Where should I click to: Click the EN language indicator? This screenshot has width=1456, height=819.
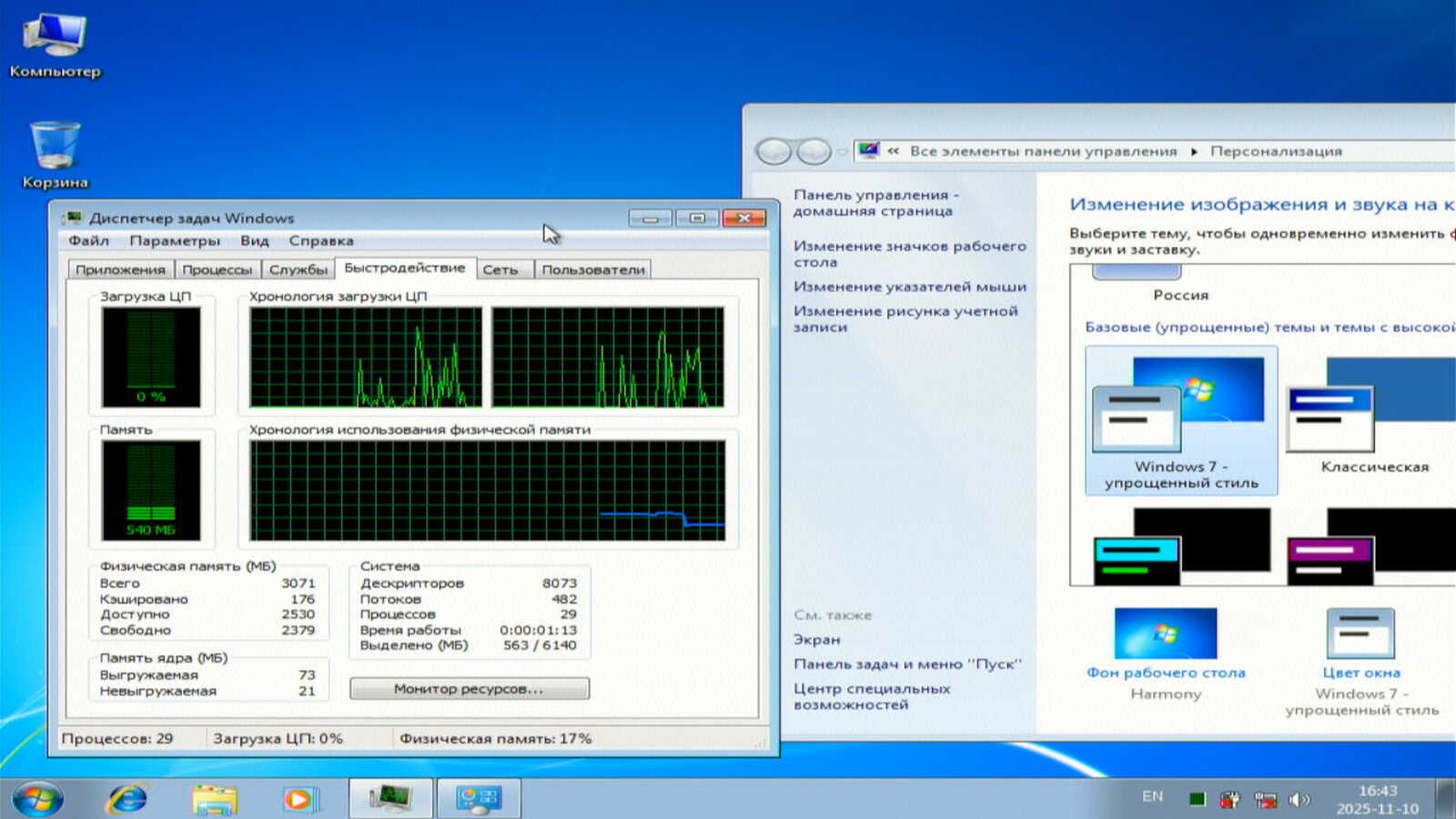click(x=1152, y=796)
